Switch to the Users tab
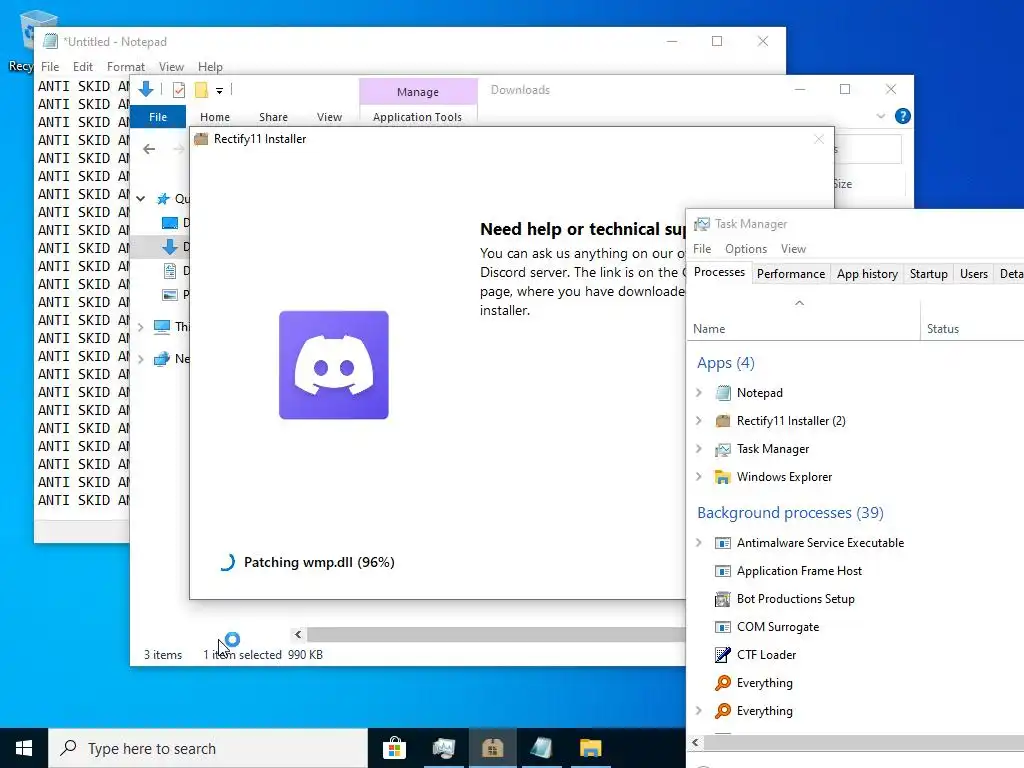Viewport: 1024px width, 768px height. [x=974, y=274]
